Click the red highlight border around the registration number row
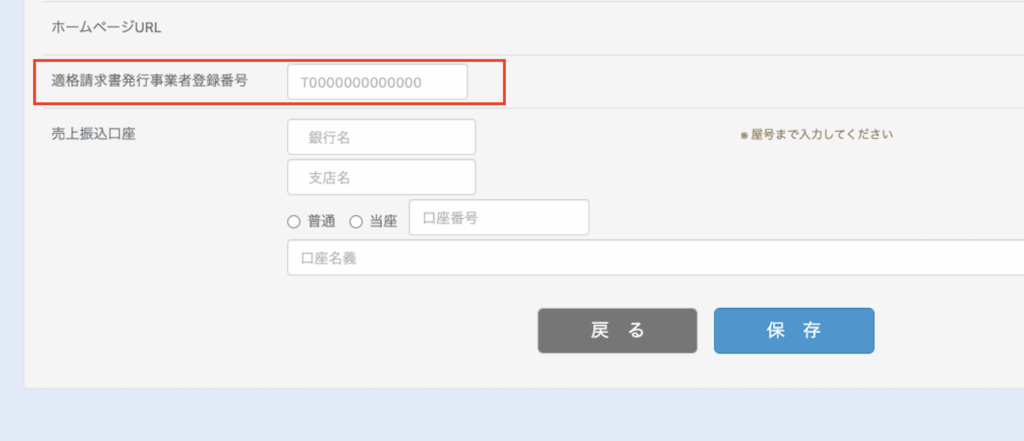Image resolution: width=1024 pixels, height=441 pixels. (269, 60)
